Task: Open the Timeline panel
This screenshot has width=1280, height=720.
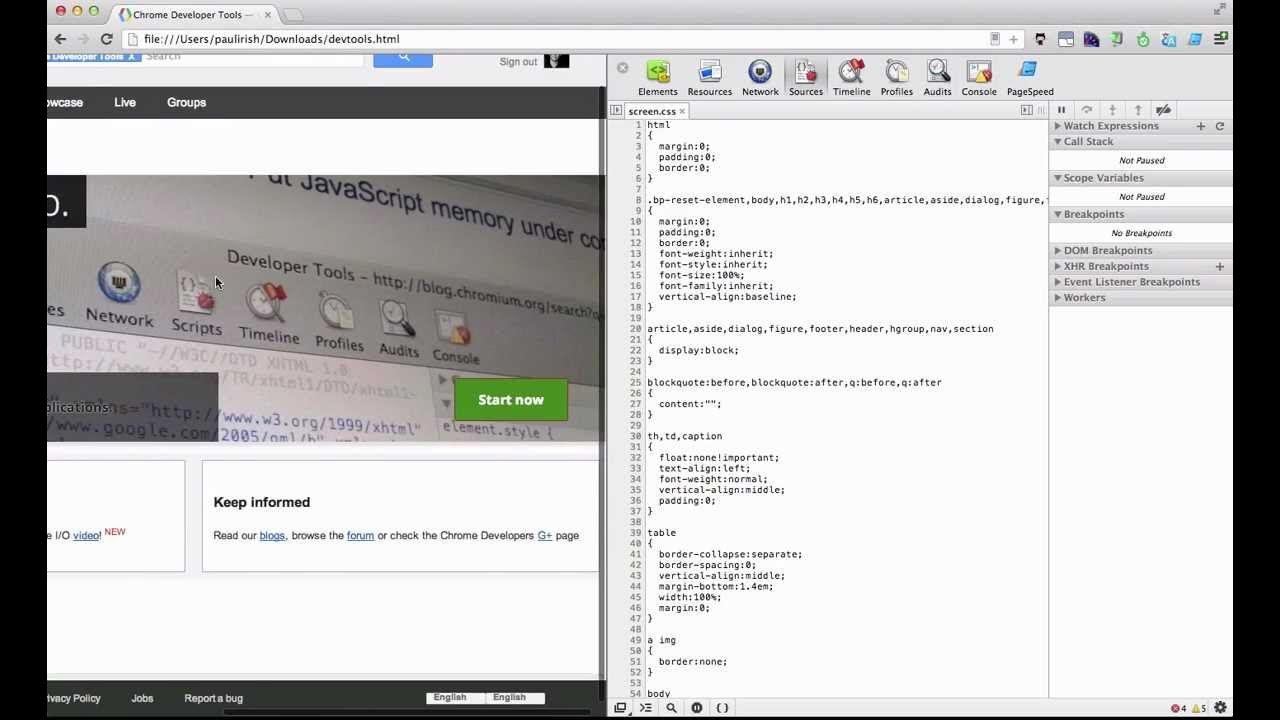Action: [852, 78]
